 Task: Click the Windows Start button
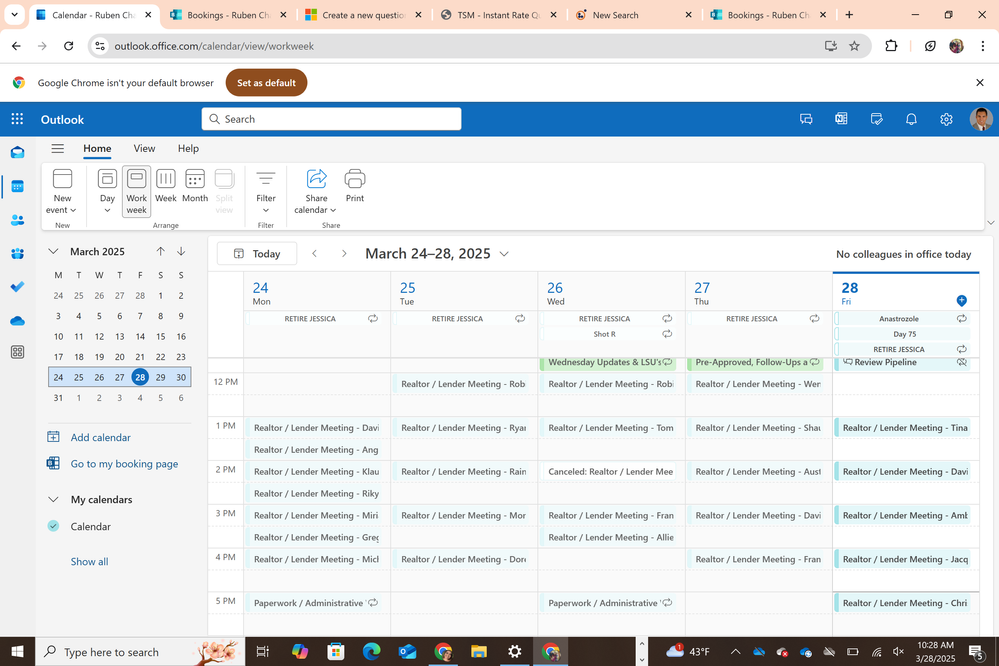[x=17, y=651]
